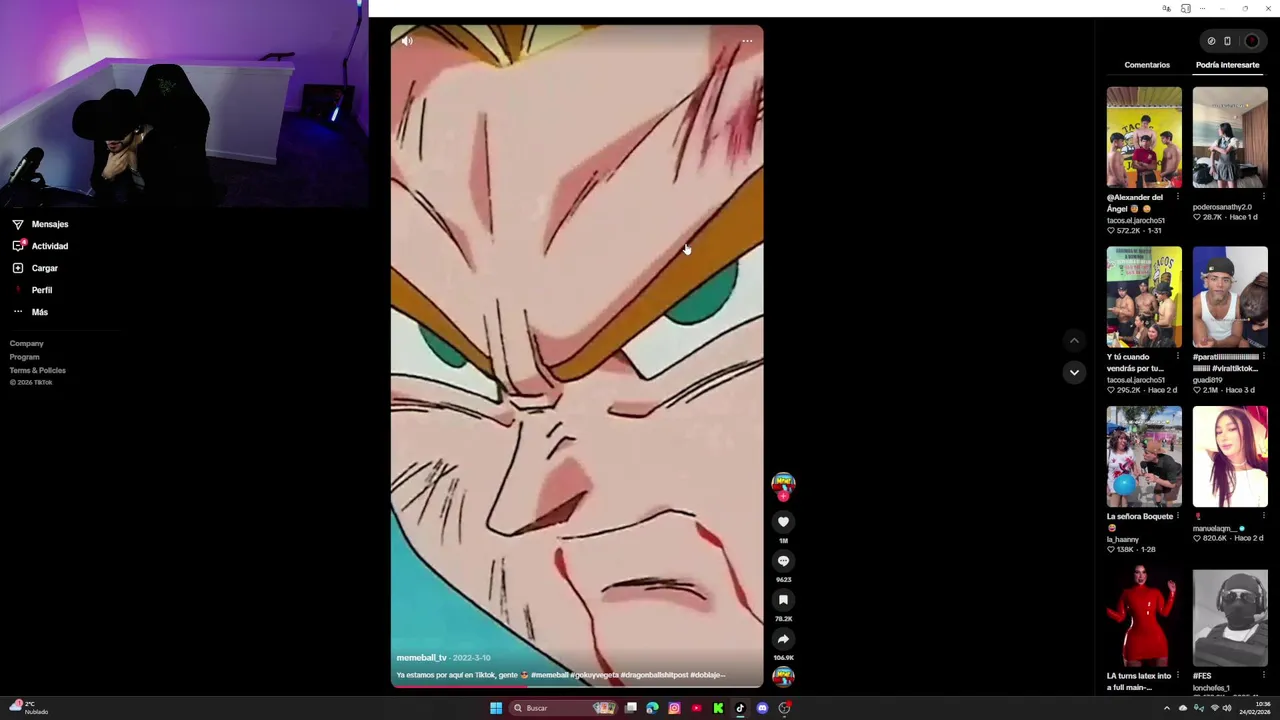Open the Alexander del Ángel video thumbnail
1280x720 pixels.
(1144, 137)
